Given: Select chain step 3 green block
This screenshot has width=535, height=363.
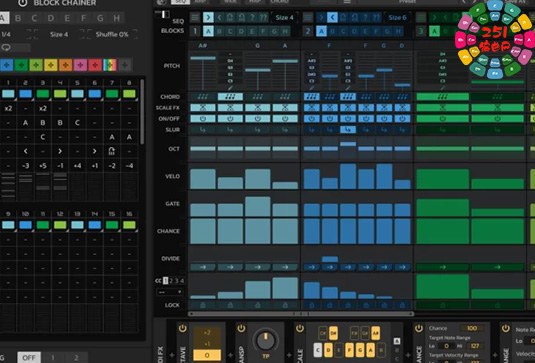Looking at the screenshot, I should coord(43,94).
